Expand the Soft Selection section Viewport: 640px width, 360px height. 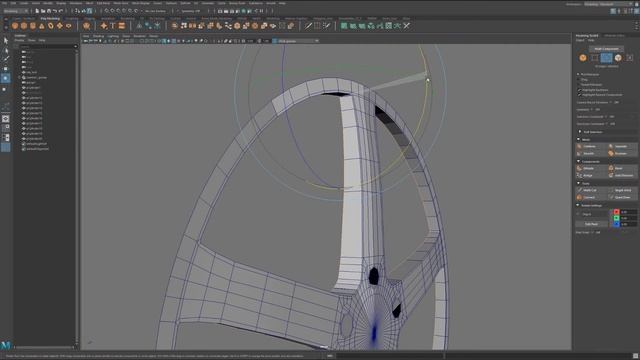580,132
